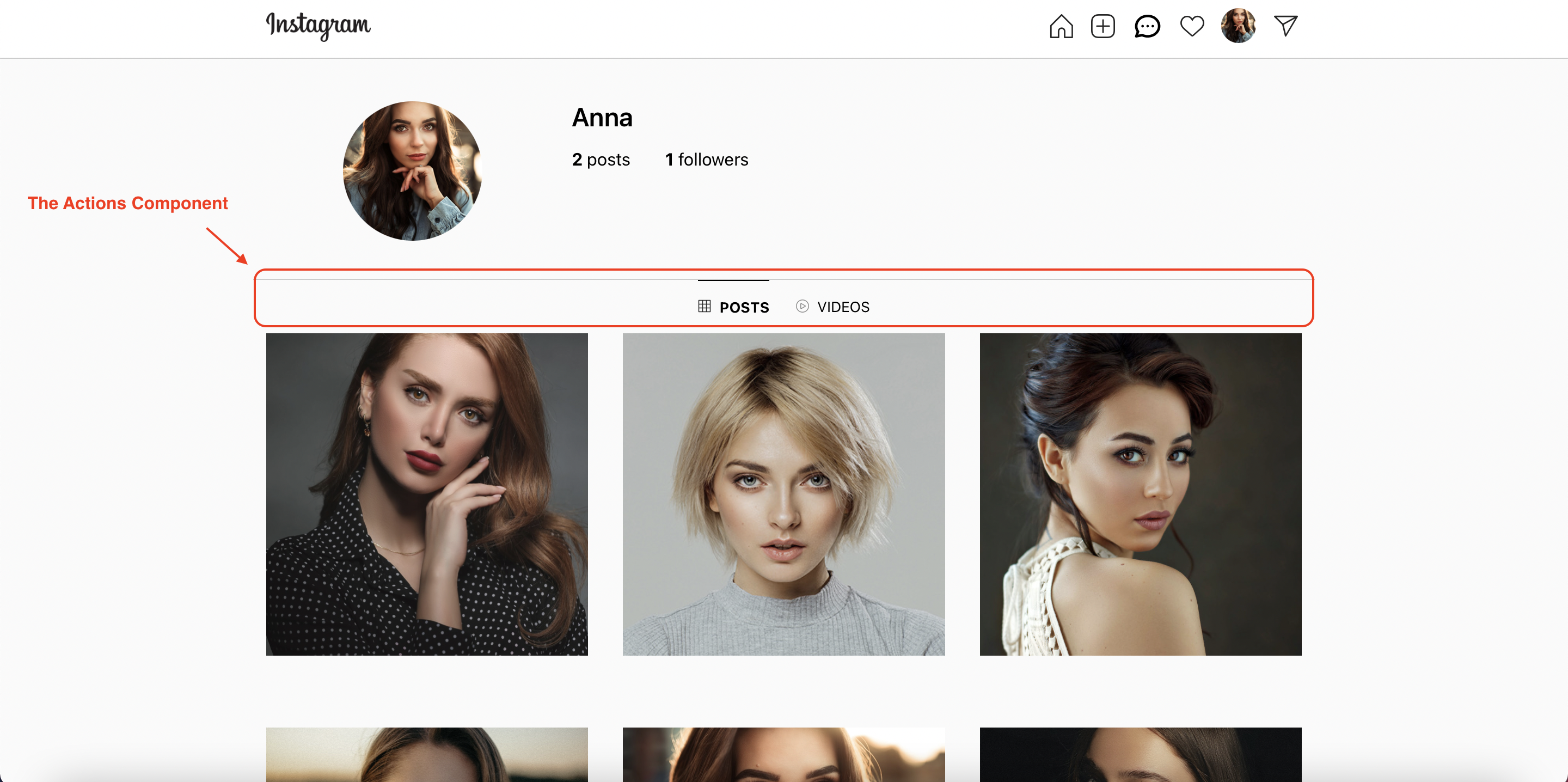1568x782 pixels.
Task: Switch to the POSTS tab
Action: point(733,307)
